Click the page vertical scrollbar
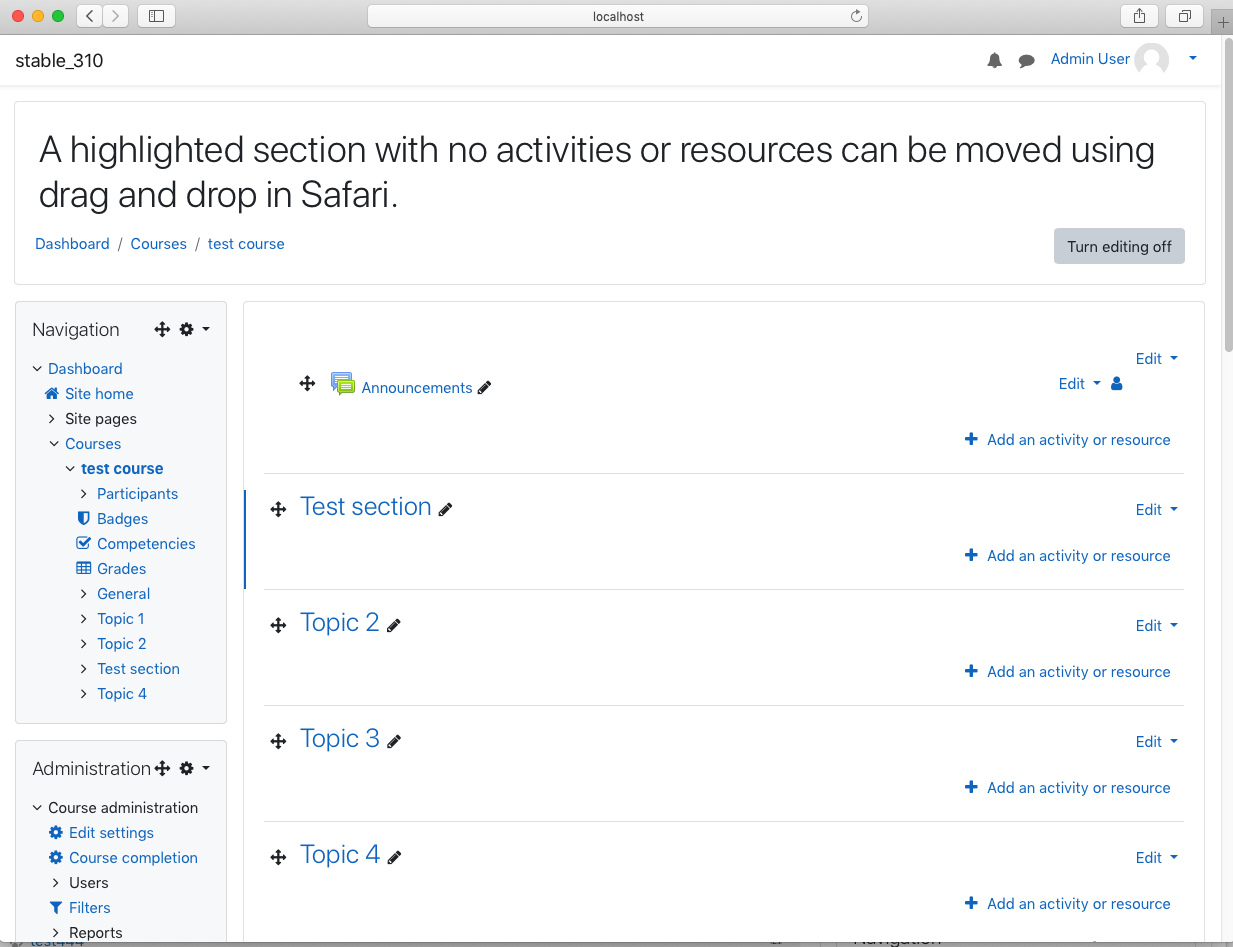 [1227, 195]
